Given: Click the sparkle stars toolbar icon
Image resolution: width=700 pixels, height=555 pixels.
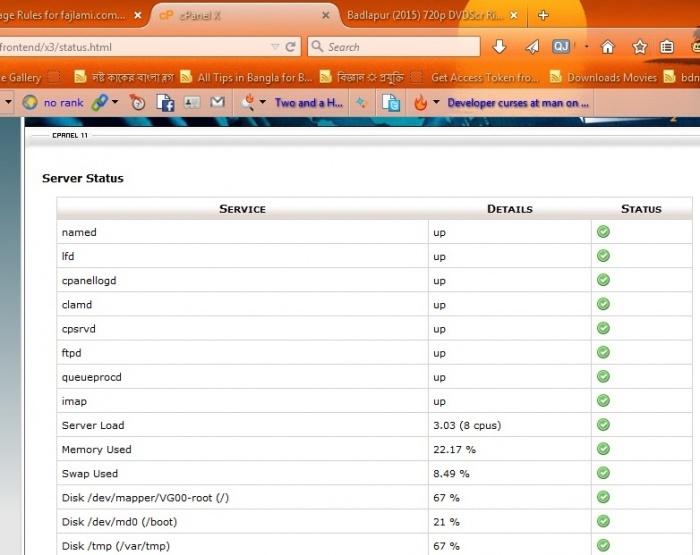Looking at the screenshot, I should tap(362, 103).
